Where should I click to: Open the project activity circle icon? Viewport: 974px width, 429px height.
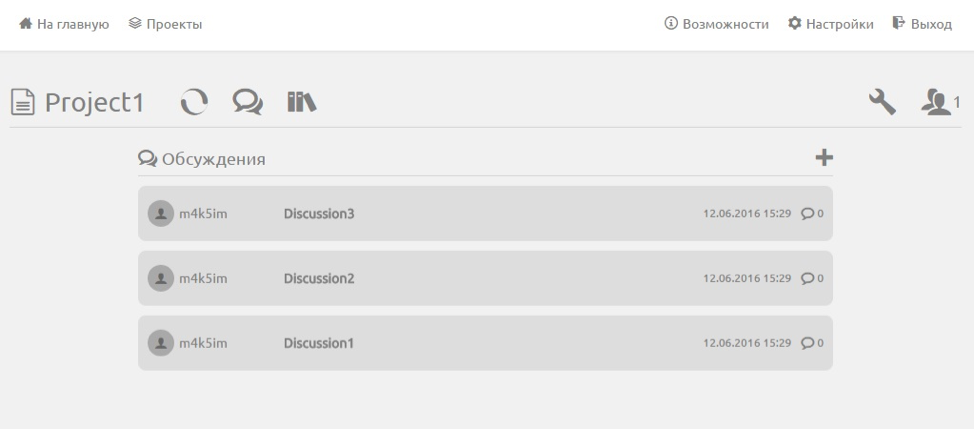pyautogui.click(x=194, y=102)
